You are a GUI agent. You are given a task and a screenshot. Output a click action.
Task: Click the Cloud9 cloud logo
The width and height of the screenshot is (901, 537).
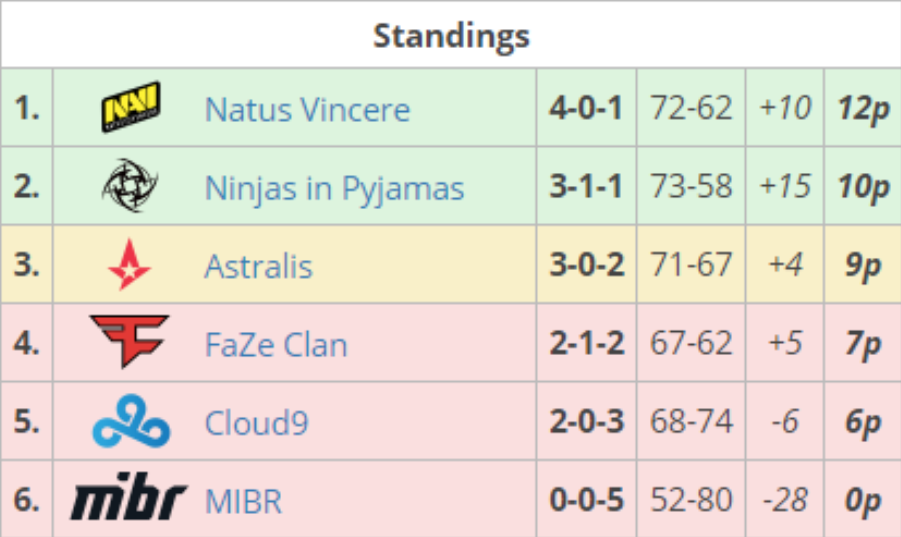click(130, 423)
